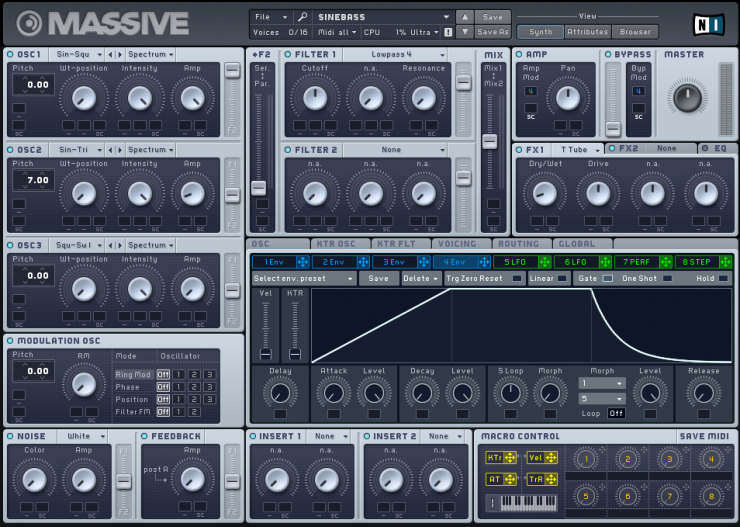Switch to the VOICING tab

pos(461,244)
